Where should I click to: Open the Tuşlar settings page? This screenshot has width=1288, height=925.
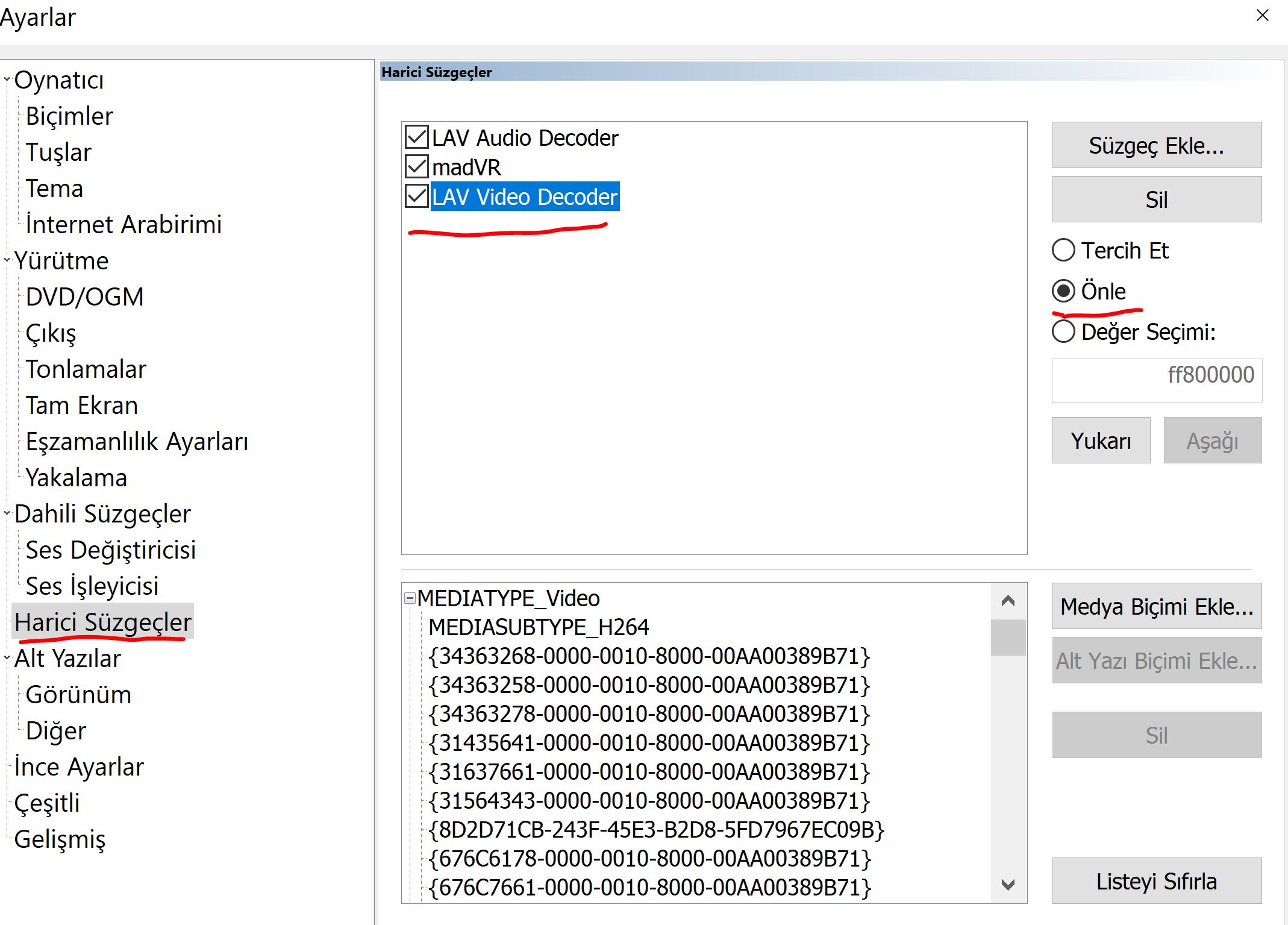pyautogui.click(x=58, y=152)
